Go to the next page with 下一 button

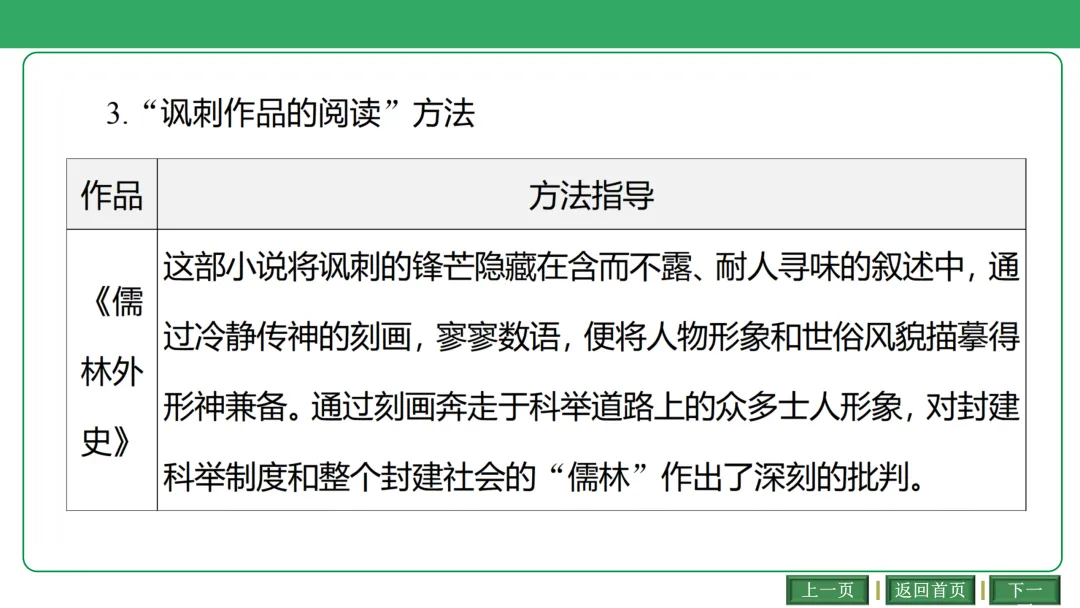1025,590
